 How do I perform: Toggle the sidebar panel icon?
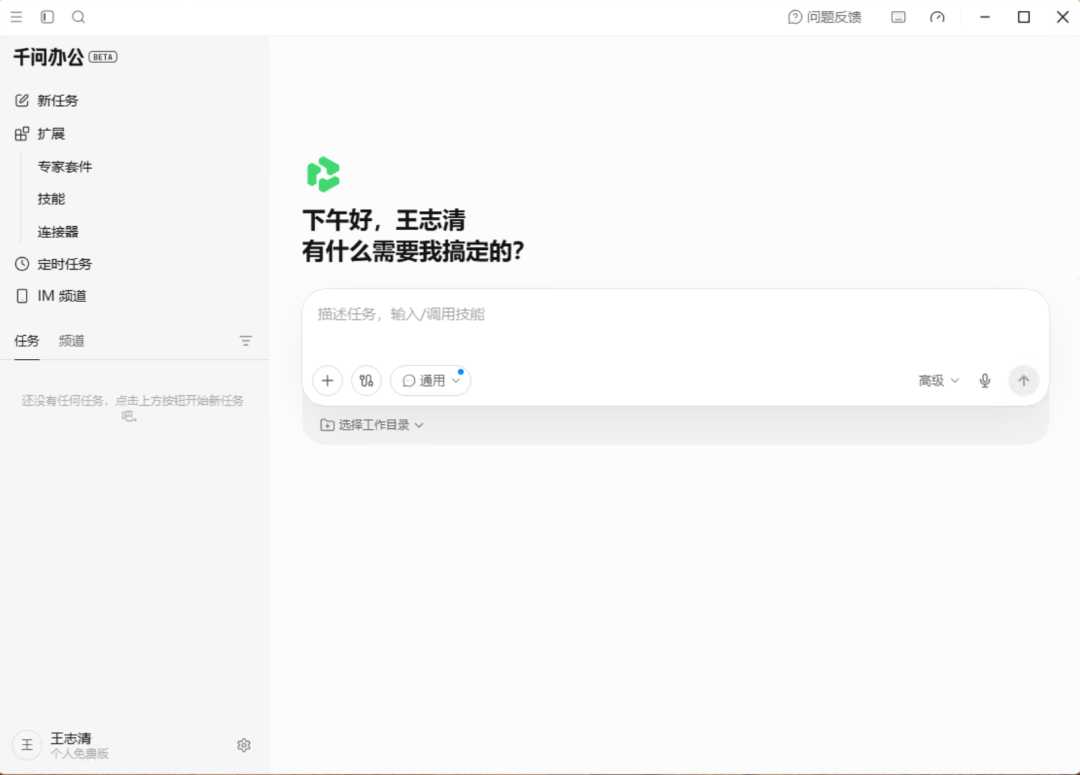[48, 17]
